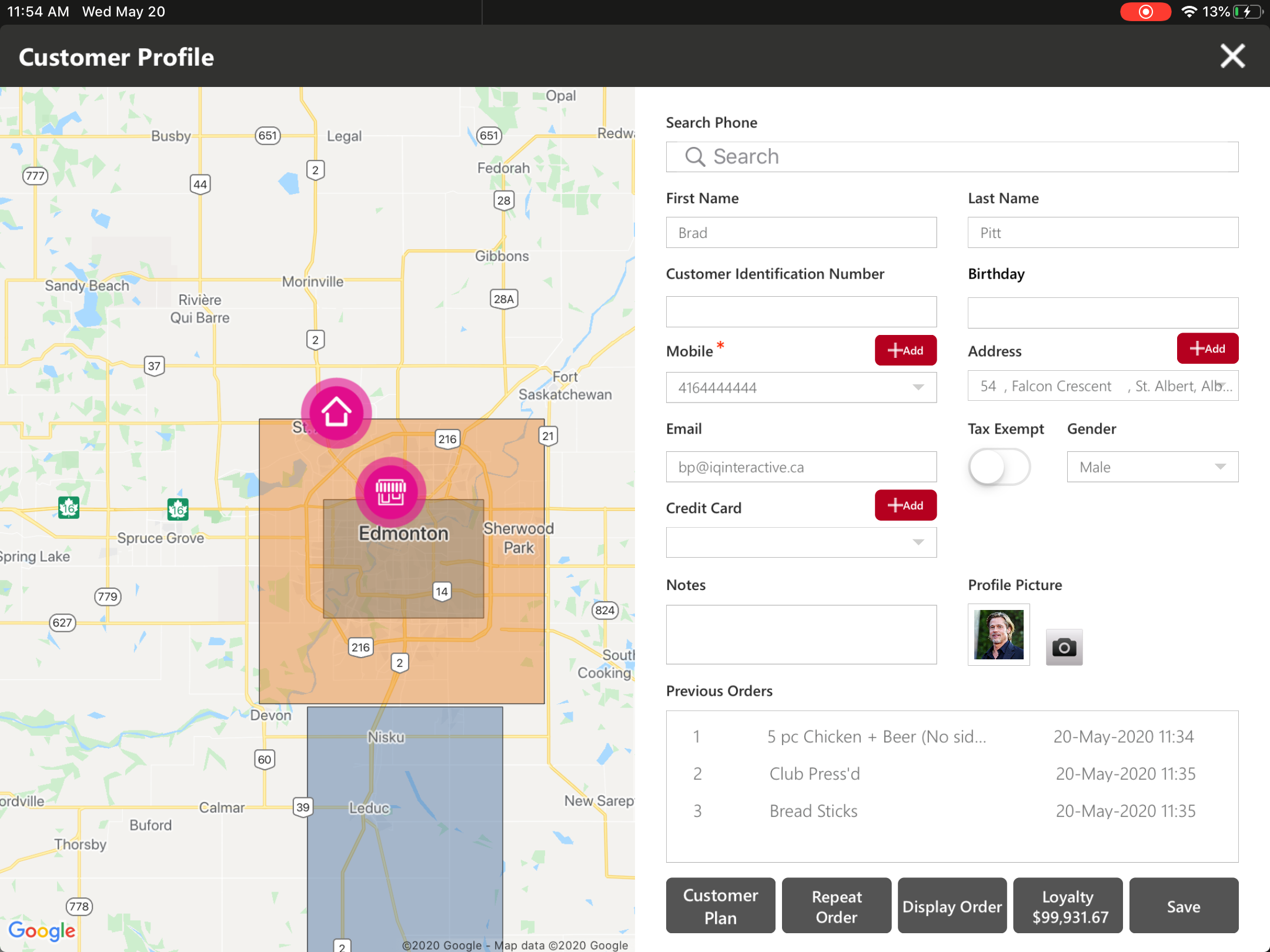The image size is (1270, 952).
Task: Click the Display Order button
Action: pos(952,906)
